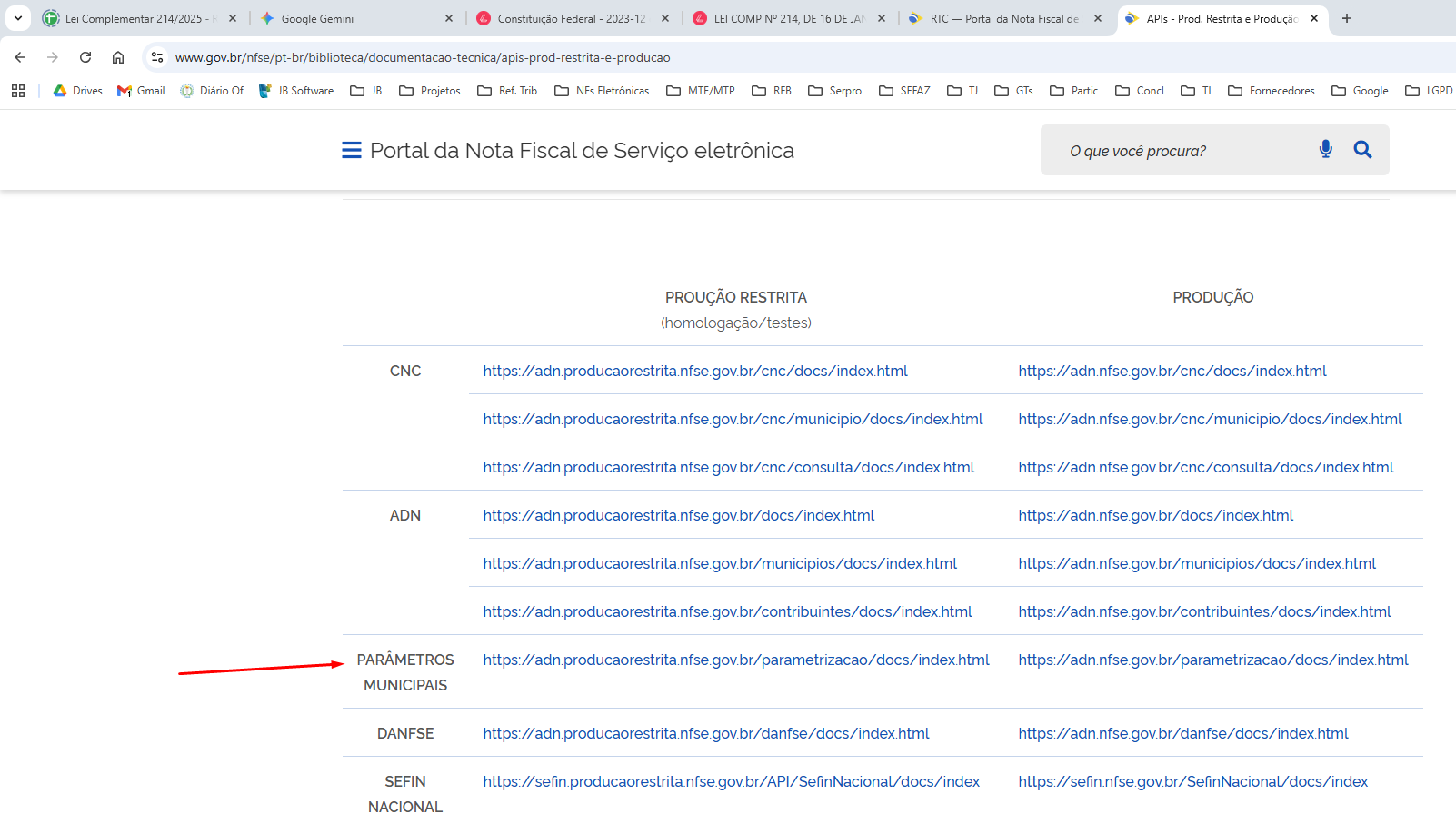Open the Chrome apps grid icon
The height and width of the screenshot is (824, 1456).
18,91
